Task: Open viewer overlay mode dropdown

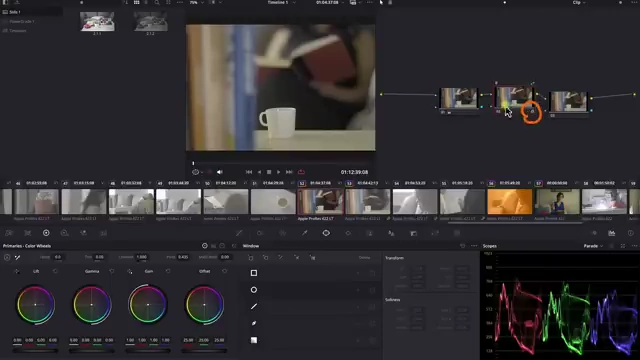Action: pyautogui.click(x=197, y=172)
